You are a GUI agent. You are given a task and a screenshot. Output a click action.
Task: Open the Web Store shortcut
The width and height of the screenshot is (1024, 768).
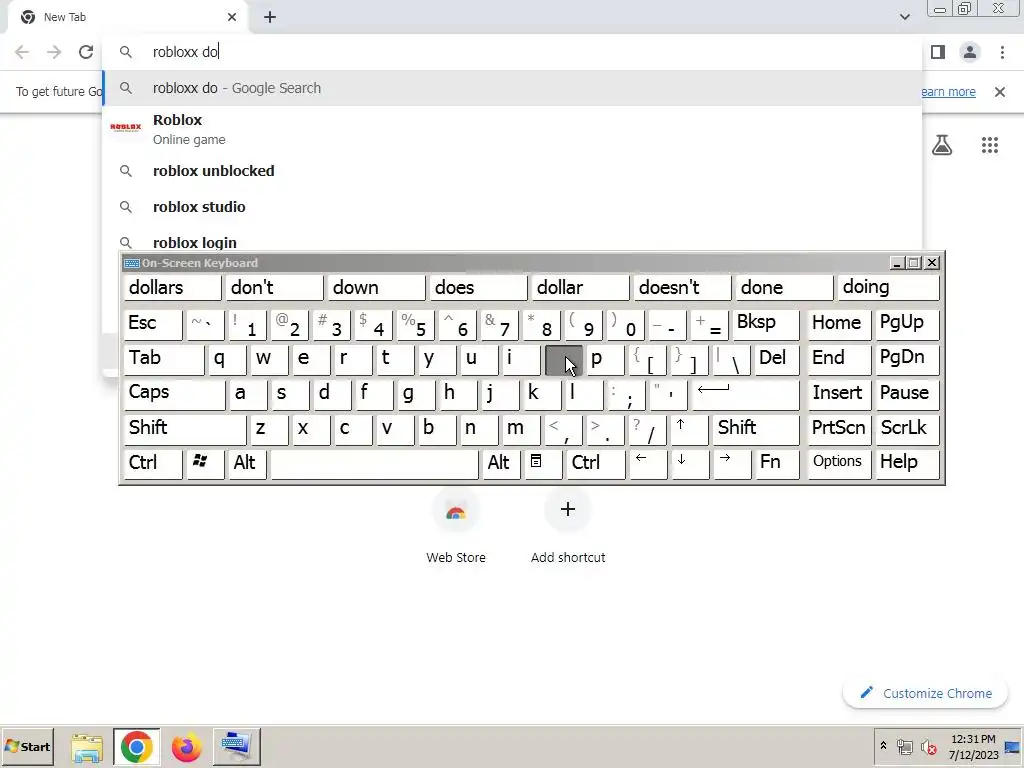(456, 528)
